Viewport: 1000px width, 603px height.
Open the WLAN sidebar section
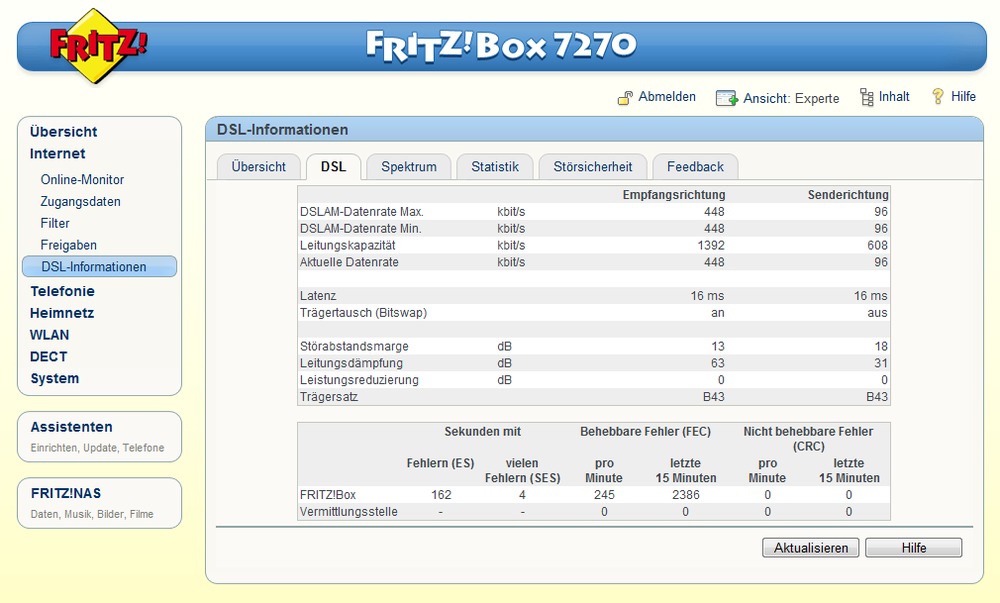tap(50, 335)
